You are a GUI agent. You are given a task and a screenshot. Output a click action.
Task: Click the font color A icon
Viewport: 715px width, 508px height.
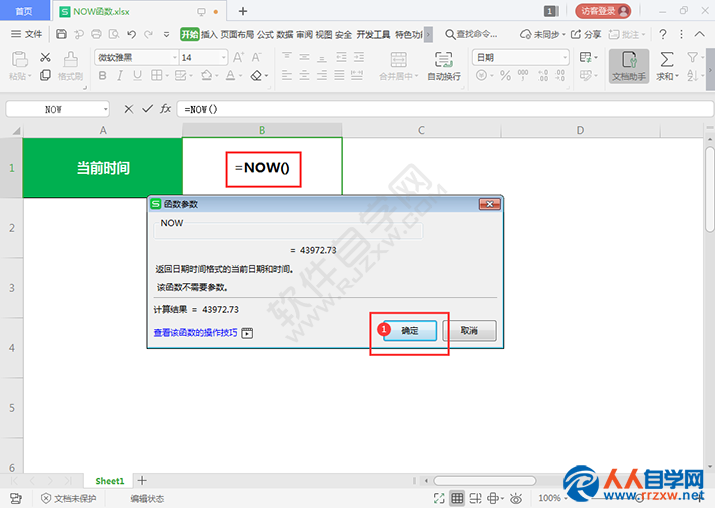pos(231,75)
